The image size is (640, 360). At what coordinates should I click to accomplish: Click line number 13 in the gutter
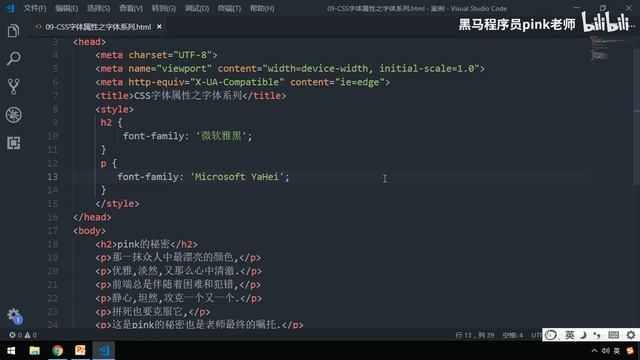53,177
